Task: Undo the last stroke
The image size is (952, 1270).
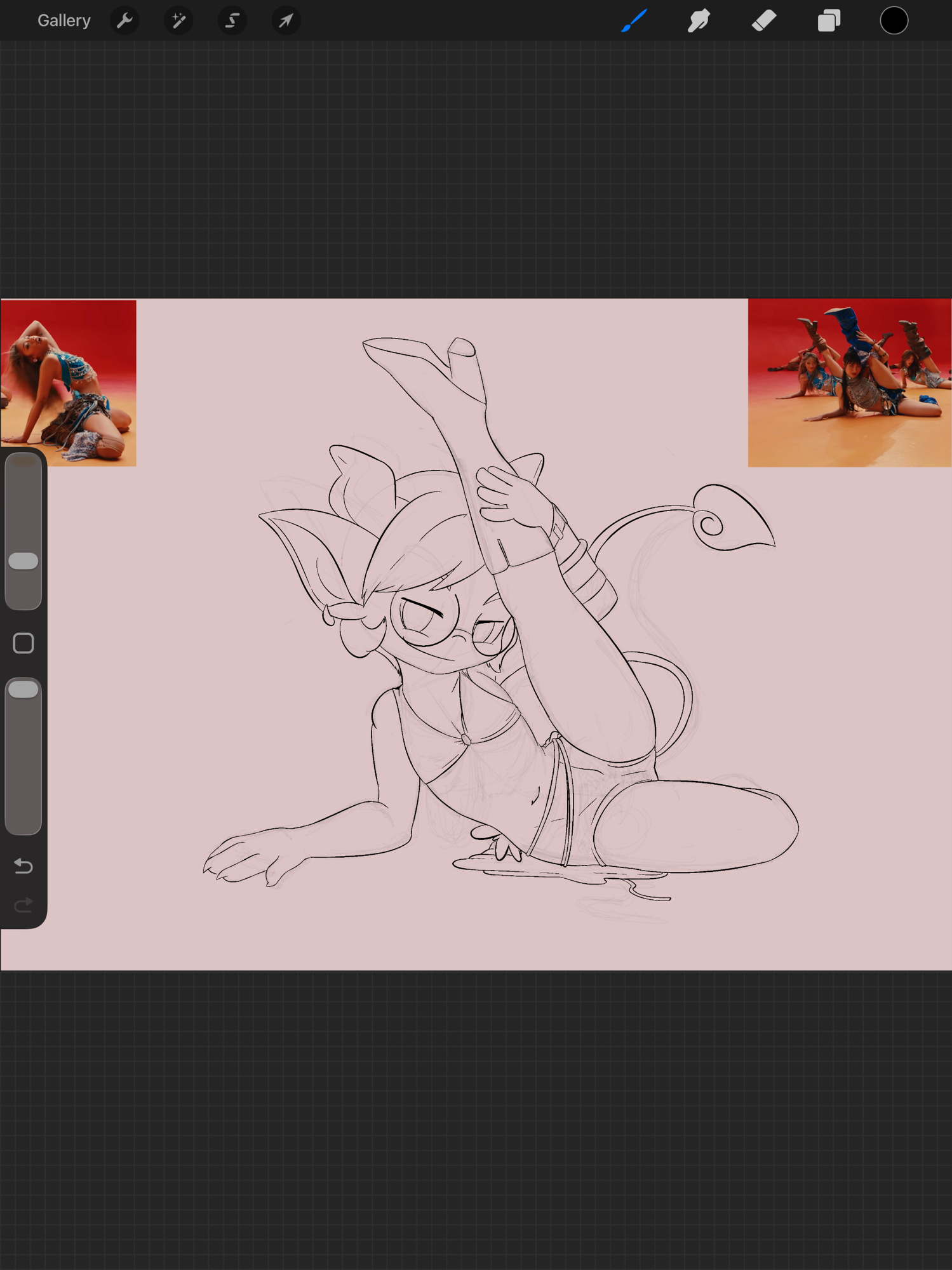Action: [23, 866]
